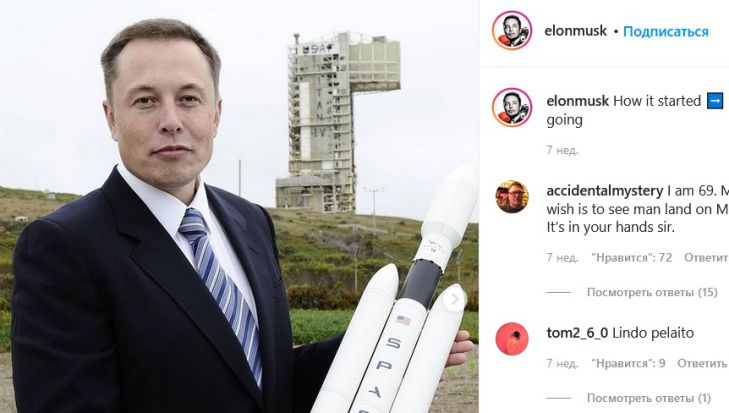
Task: View the 72 likes on accidentalmystery's comment
Action: 632,257
